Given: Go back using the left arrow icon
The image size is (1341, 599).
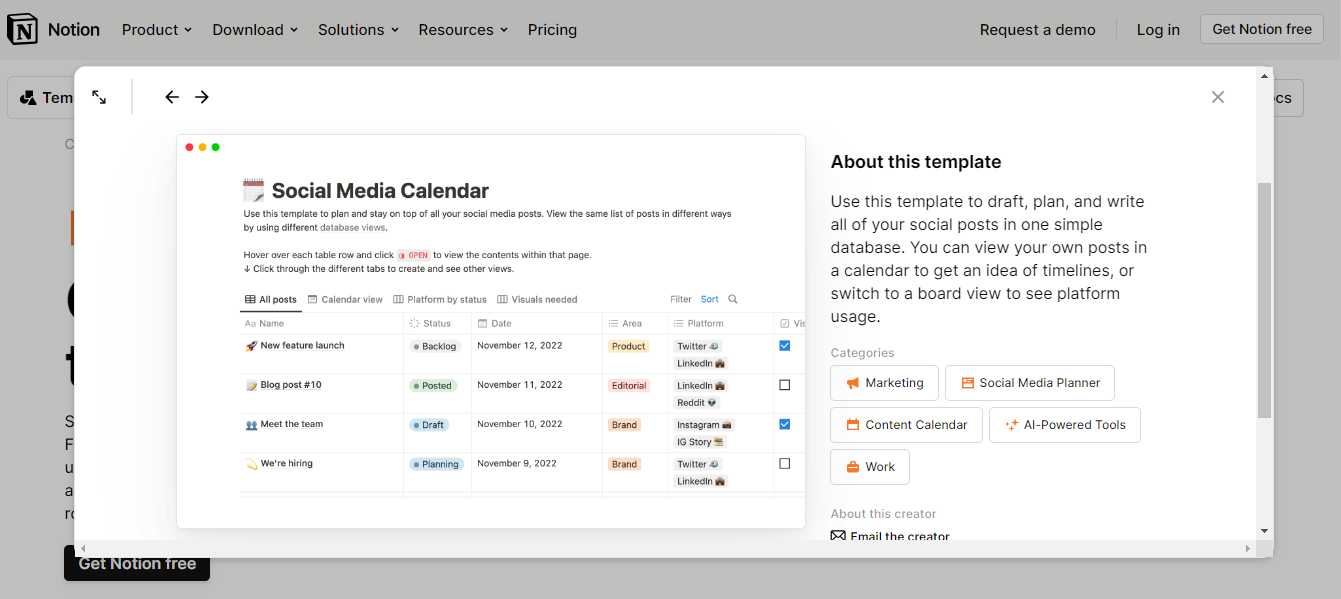Looking at the screenshot, I should (171, 97).
